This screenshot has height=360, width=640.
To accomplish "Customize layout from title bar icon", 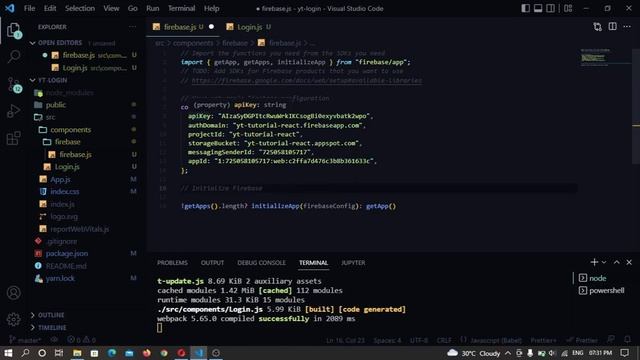I will (568, 8).
